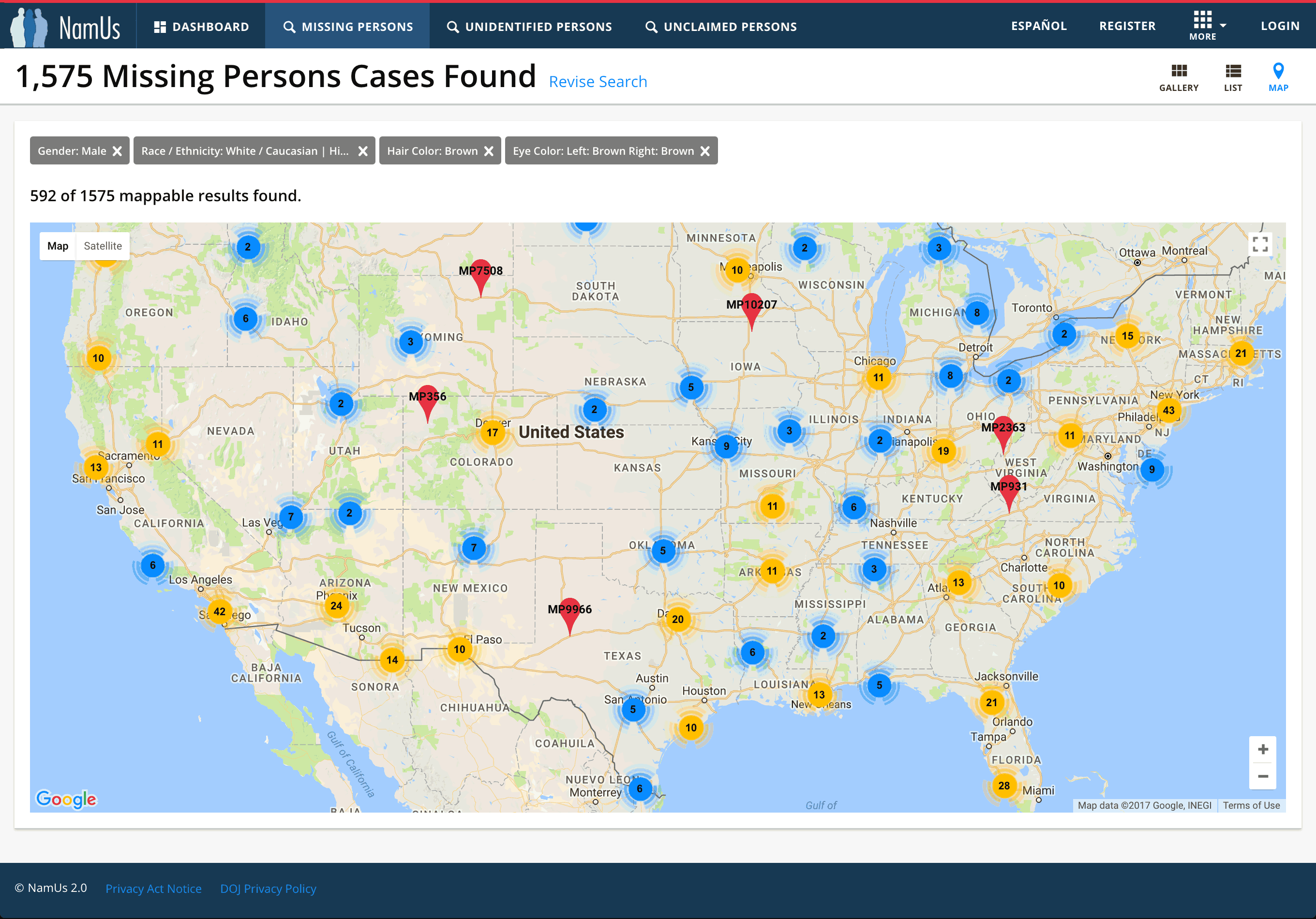This screenshot has height=919, width=1316.
Task: Open Privacy Act Notice
Action: 153,888
